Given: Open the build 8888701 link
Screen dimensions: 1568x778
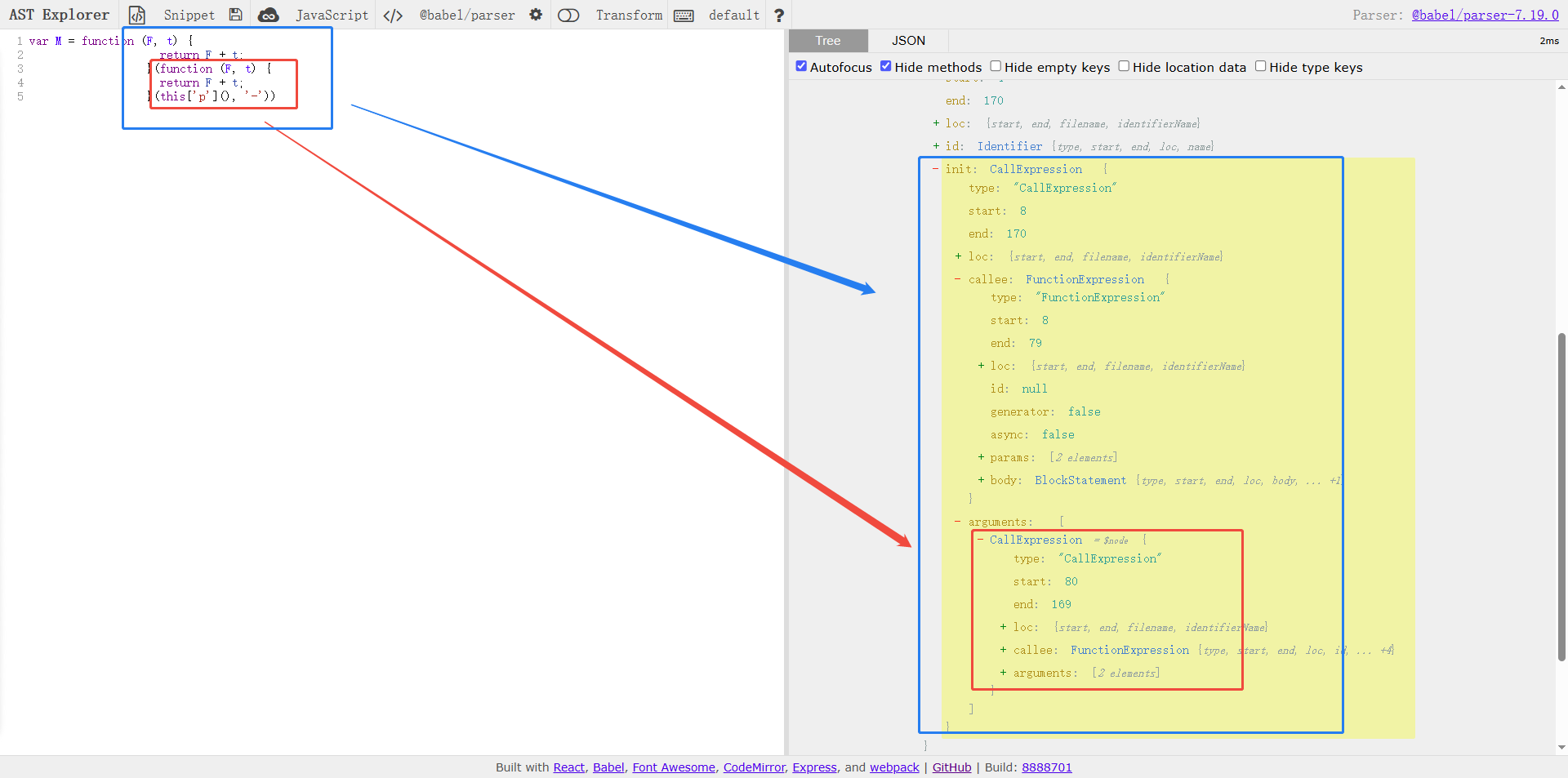Looking at the screenshot, I should point(1046,767).
